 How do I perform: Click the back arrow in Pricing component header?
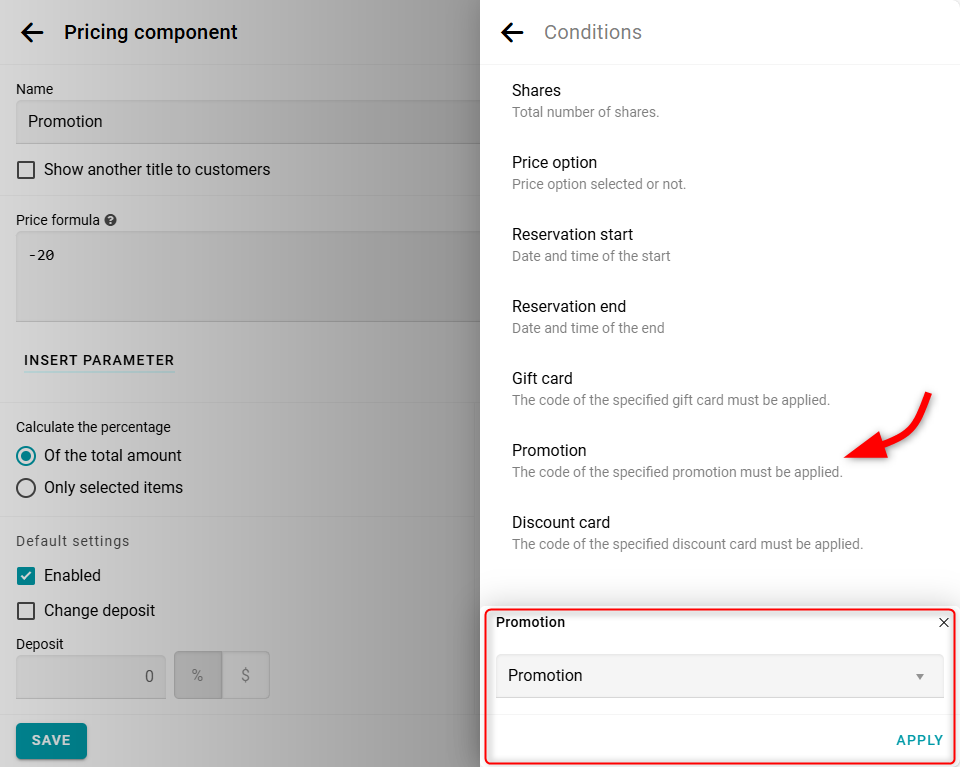tap(32, 32)
